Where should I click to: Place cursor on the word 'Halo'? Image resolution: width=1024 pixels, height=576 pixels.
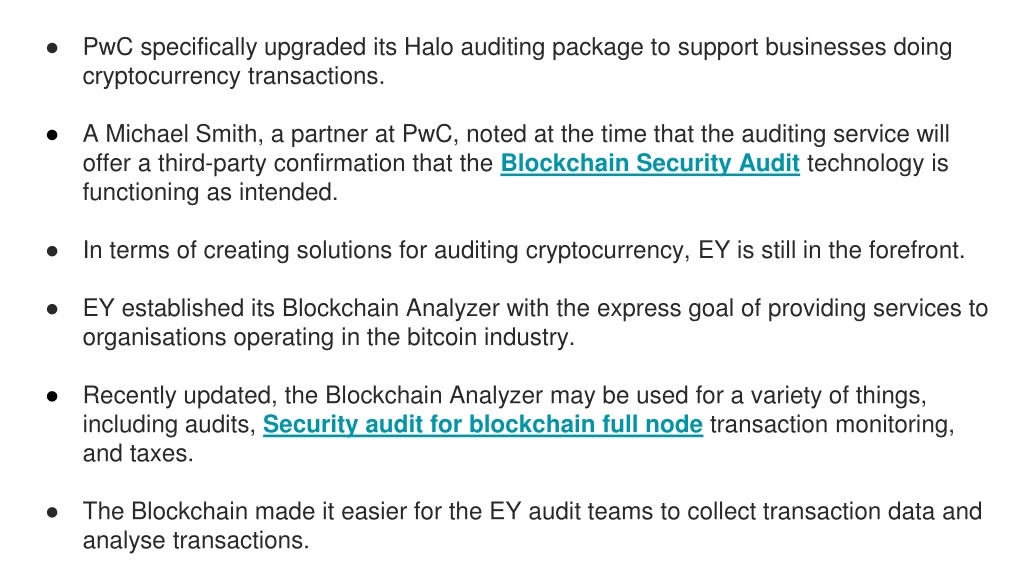[428, 47]
